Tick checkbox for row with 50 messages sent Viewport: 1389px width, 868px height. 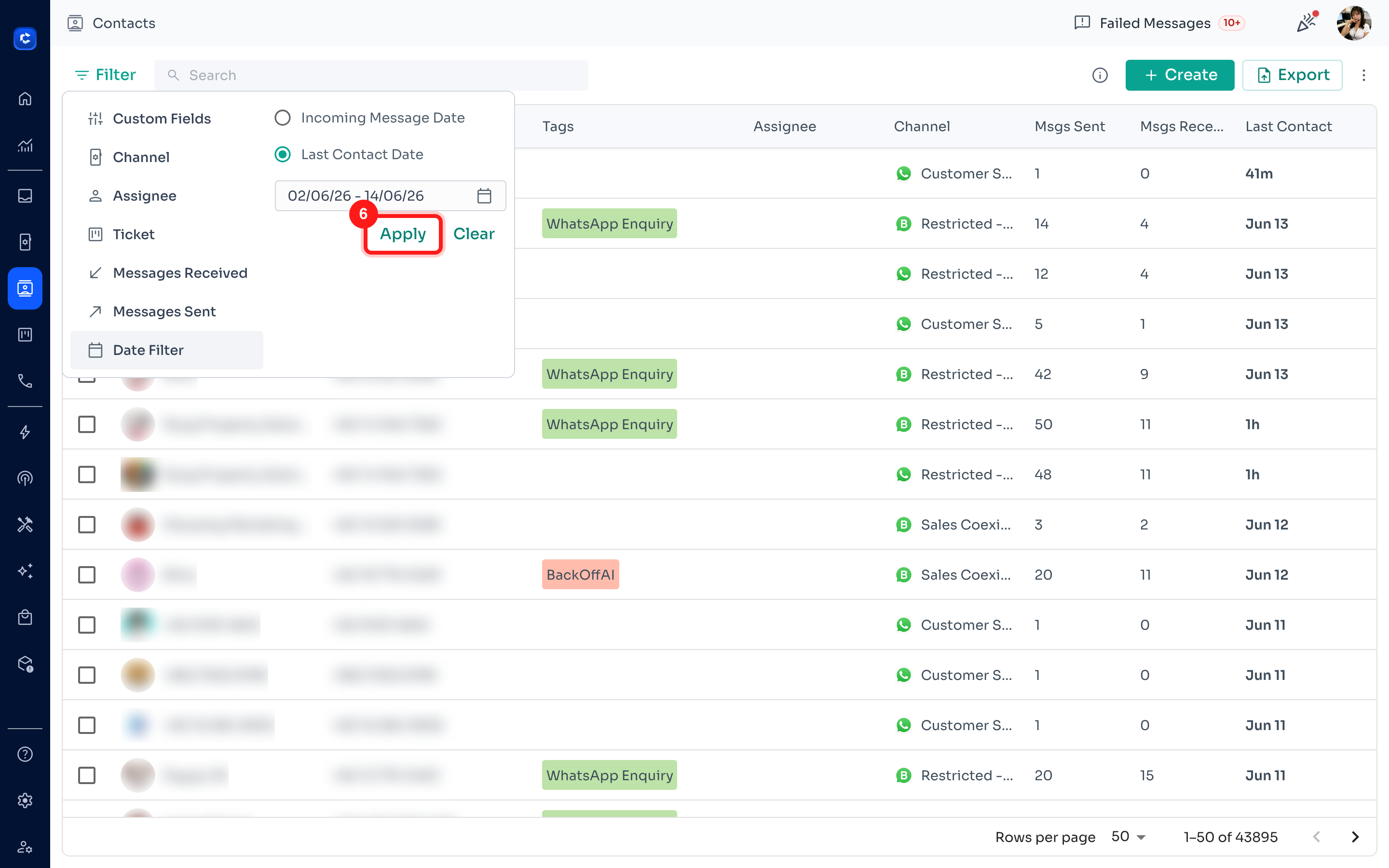point(87,424)
